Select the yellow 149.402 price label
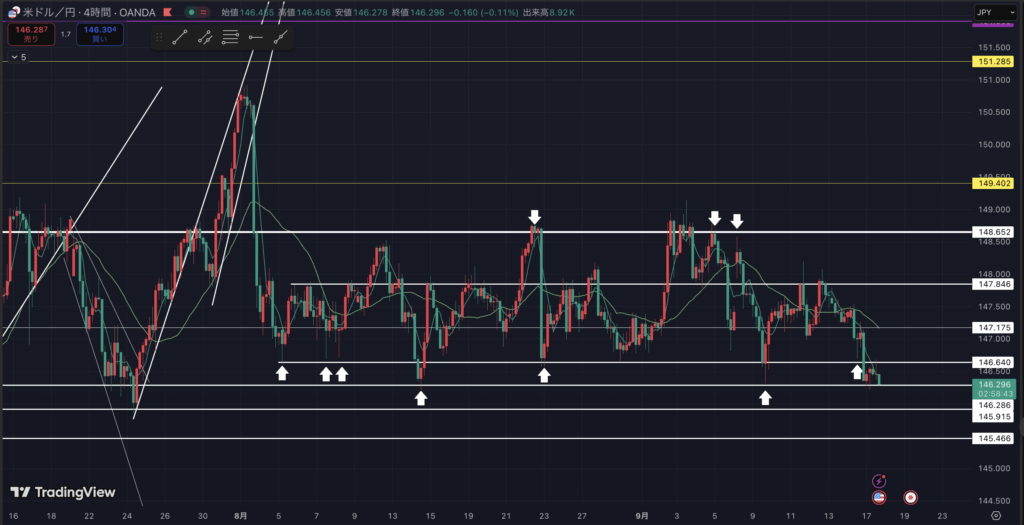The height and width of the screenshot is (525, 1024). (x=994, y=183)
